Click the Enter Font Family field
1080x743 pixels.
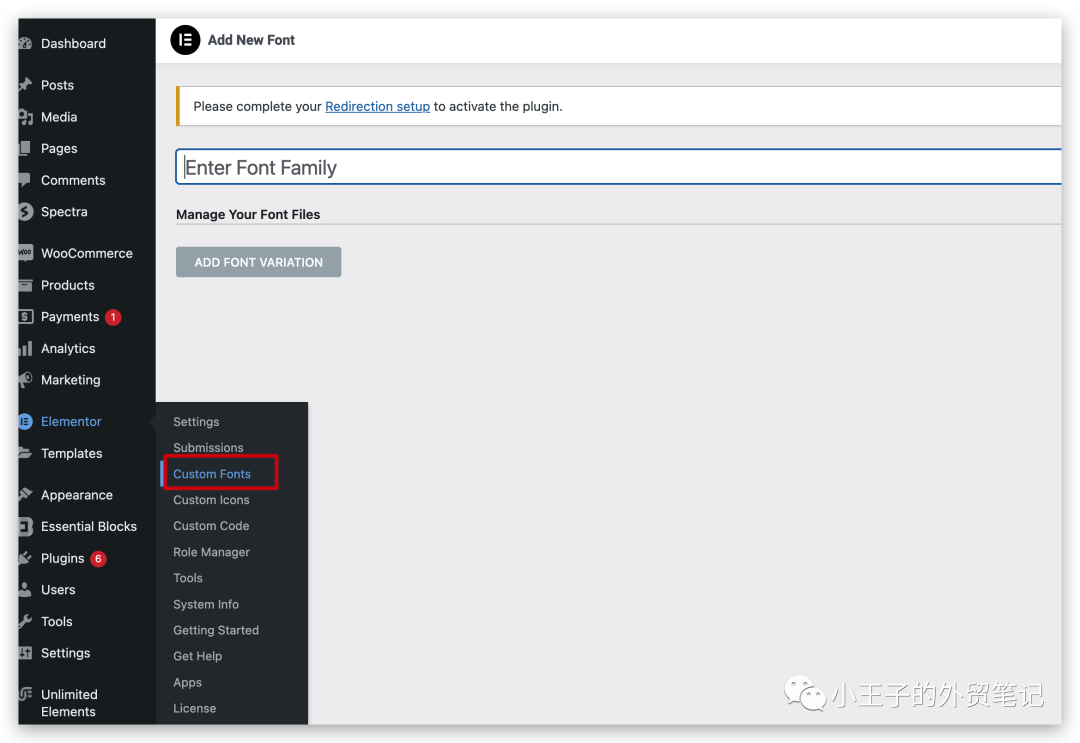(x=619, y=167)
